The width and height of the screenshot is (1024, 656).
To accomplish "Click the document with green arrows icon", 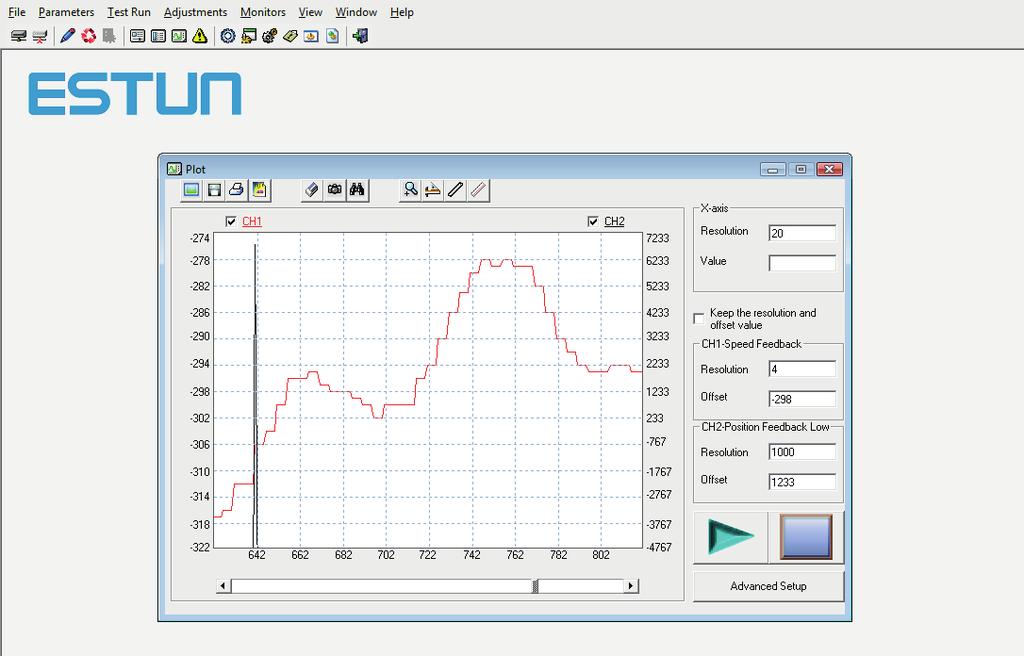I will pyautogui.click(x=332, y=36).
